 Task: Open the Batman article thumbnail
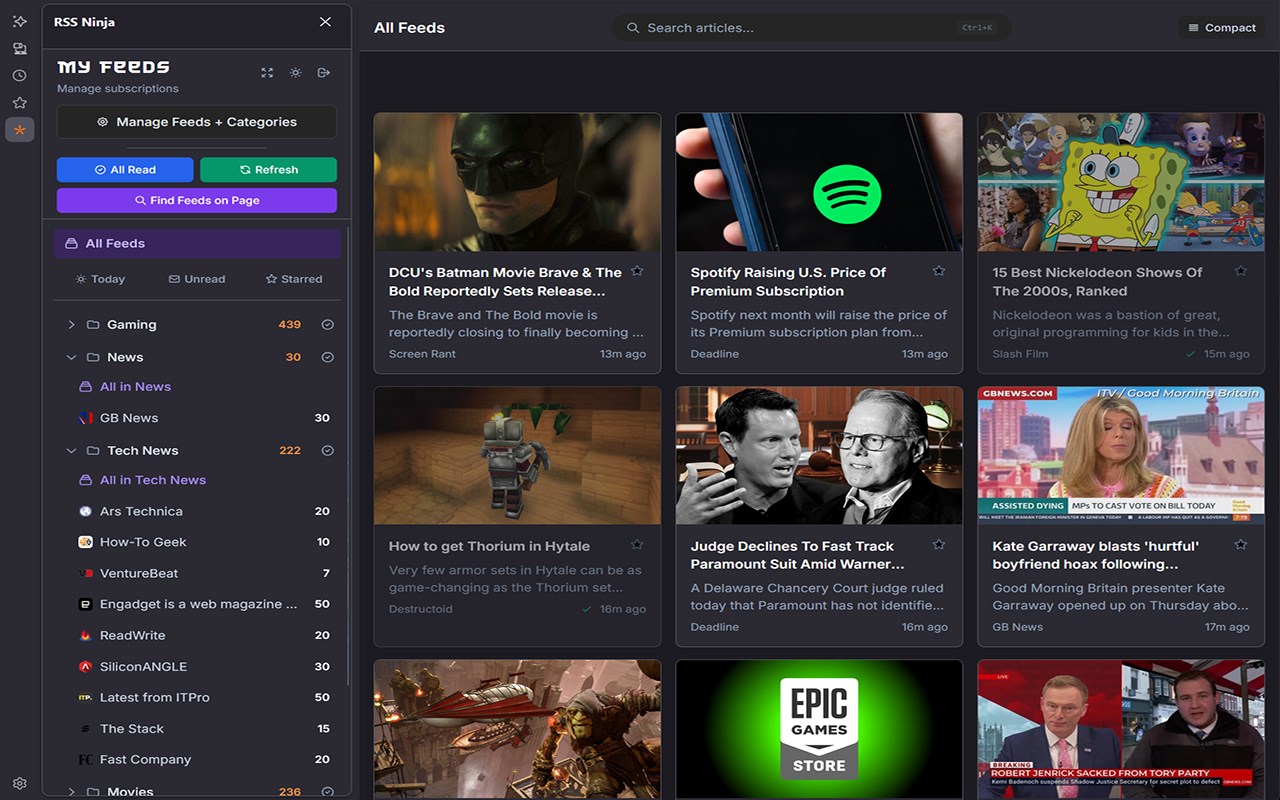click(517, 182)
